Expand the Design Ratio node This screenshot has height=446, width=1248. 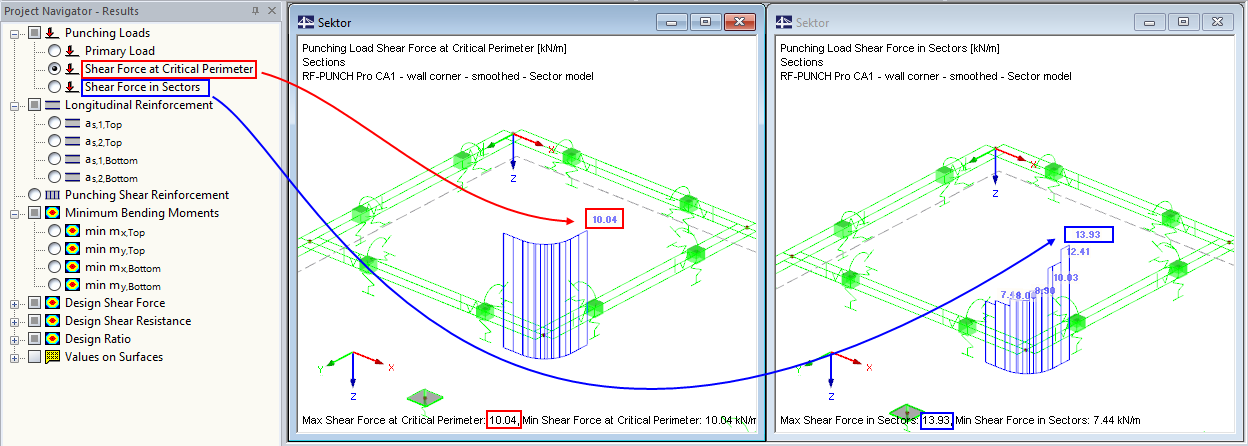point(15,339)
